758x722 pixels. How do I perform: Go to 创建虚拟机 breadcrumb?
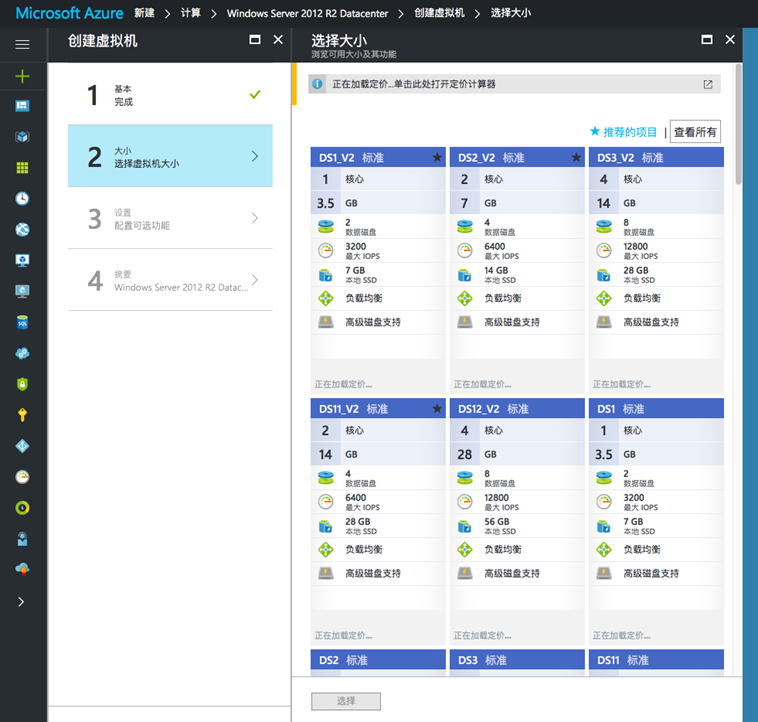[439, 13]
